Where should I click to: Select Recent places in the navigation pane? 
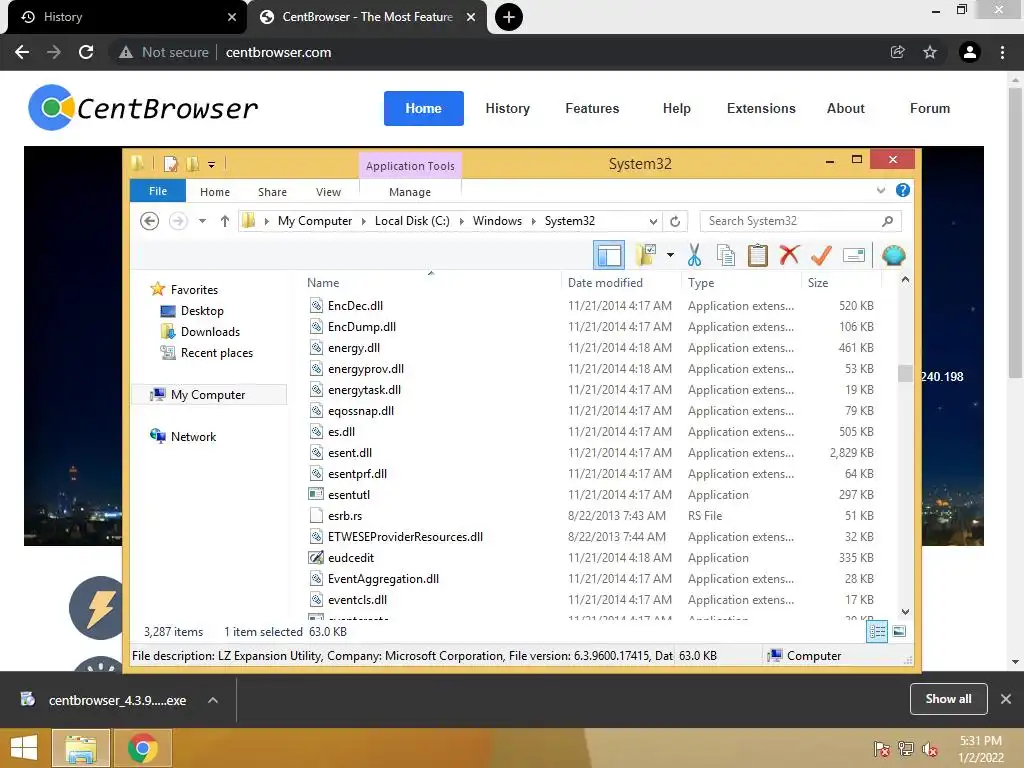pos(216,353)
